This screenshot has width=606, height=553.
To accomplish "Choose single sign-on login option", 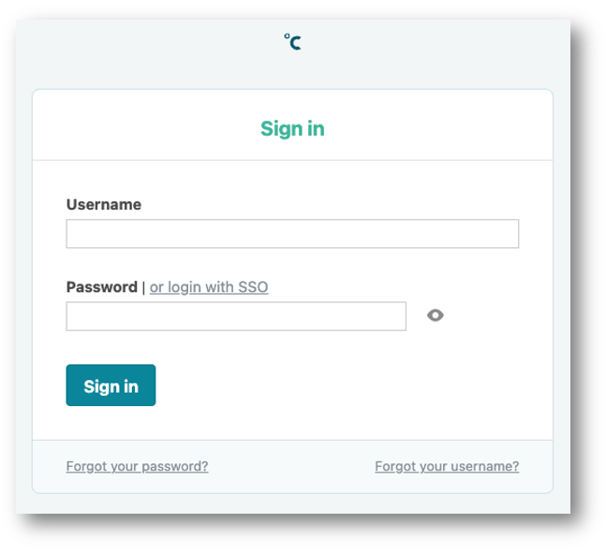I will [x=209, y=287].
